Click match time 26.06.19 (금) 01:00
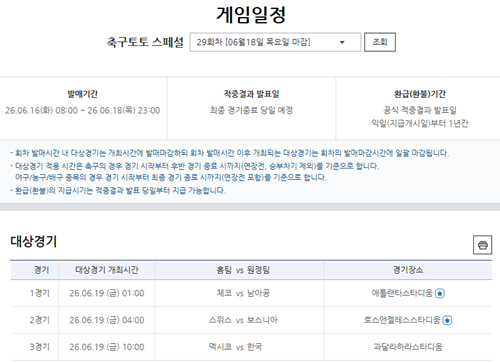This screenshot has height=363, width=500. [x=107, y=293]
